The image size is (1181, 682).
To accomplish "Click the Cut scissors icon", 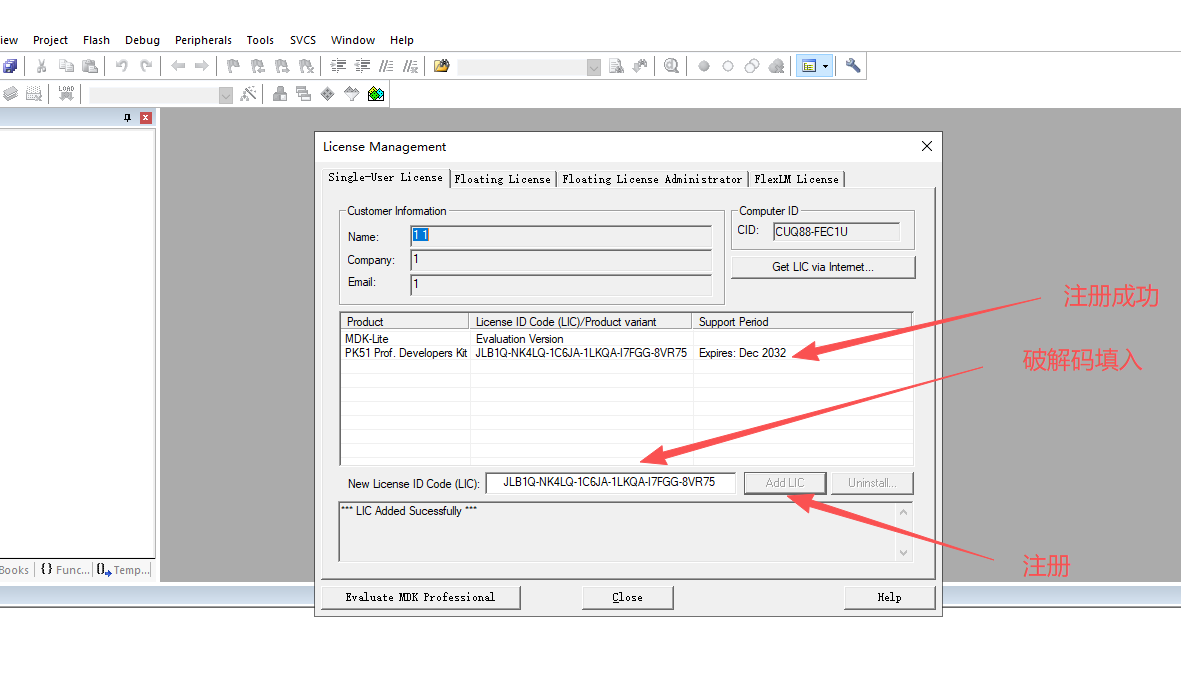I will (x=41, y=66).
